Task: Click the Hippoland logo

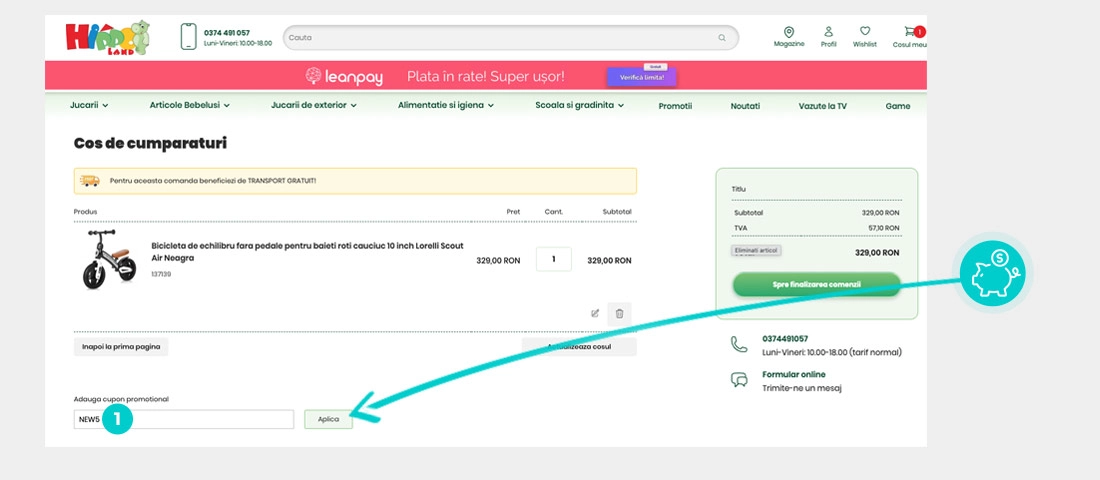Action: (x=107, y=37)
